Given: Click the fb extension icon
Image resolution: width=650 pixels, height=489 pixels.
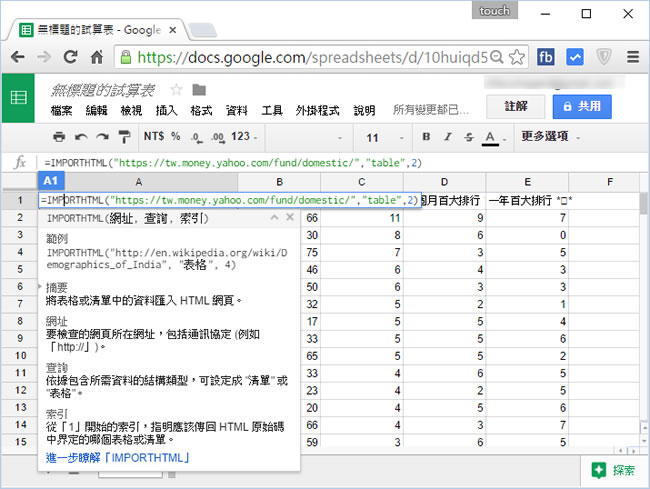Looking at the screenshot, I should [x=547, y=57].
